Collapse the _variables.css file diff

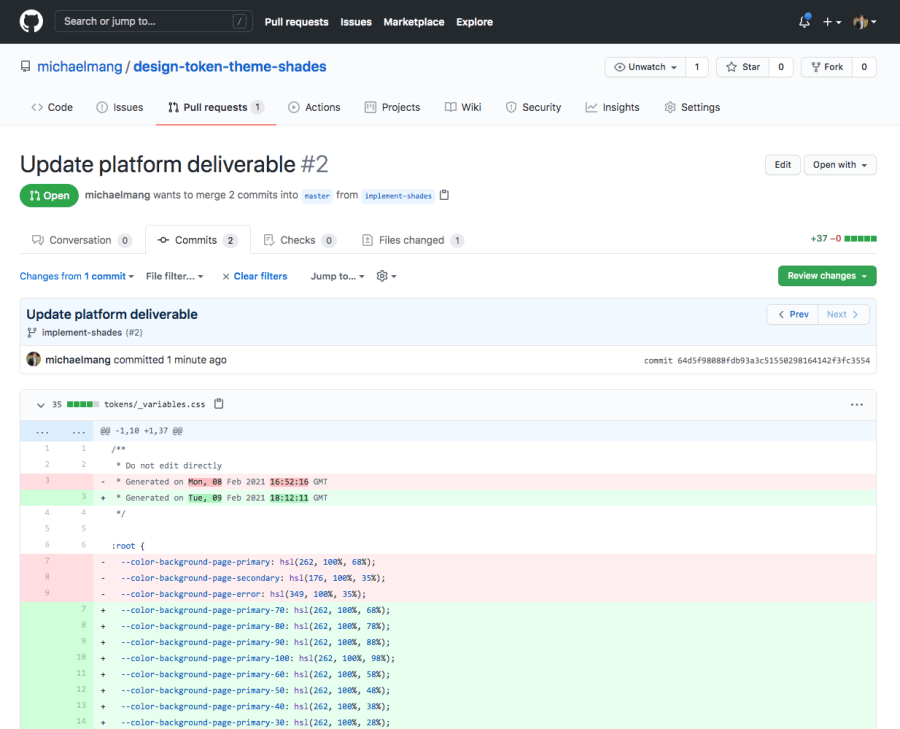click(40, 405)
